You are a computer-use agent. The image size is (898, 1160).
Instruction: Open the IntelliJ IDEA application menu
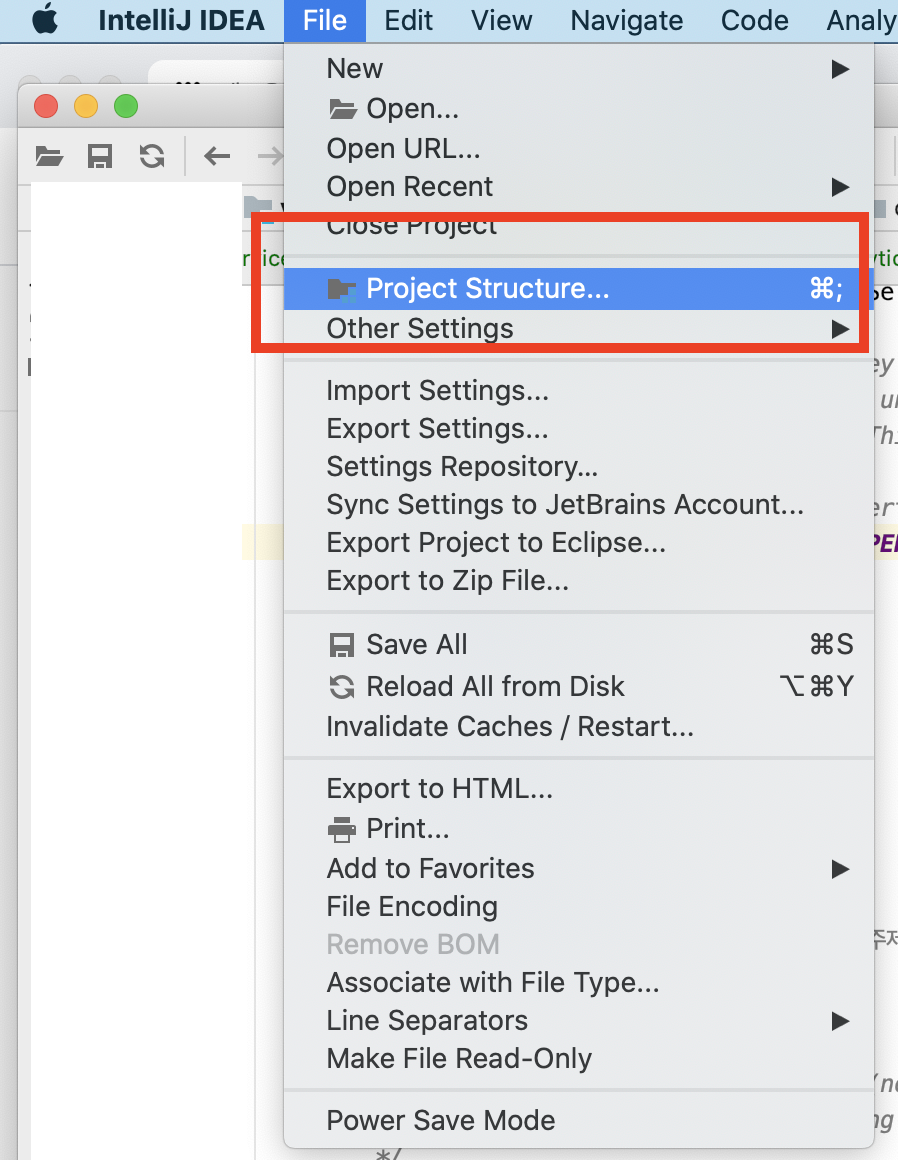[181, 21]
